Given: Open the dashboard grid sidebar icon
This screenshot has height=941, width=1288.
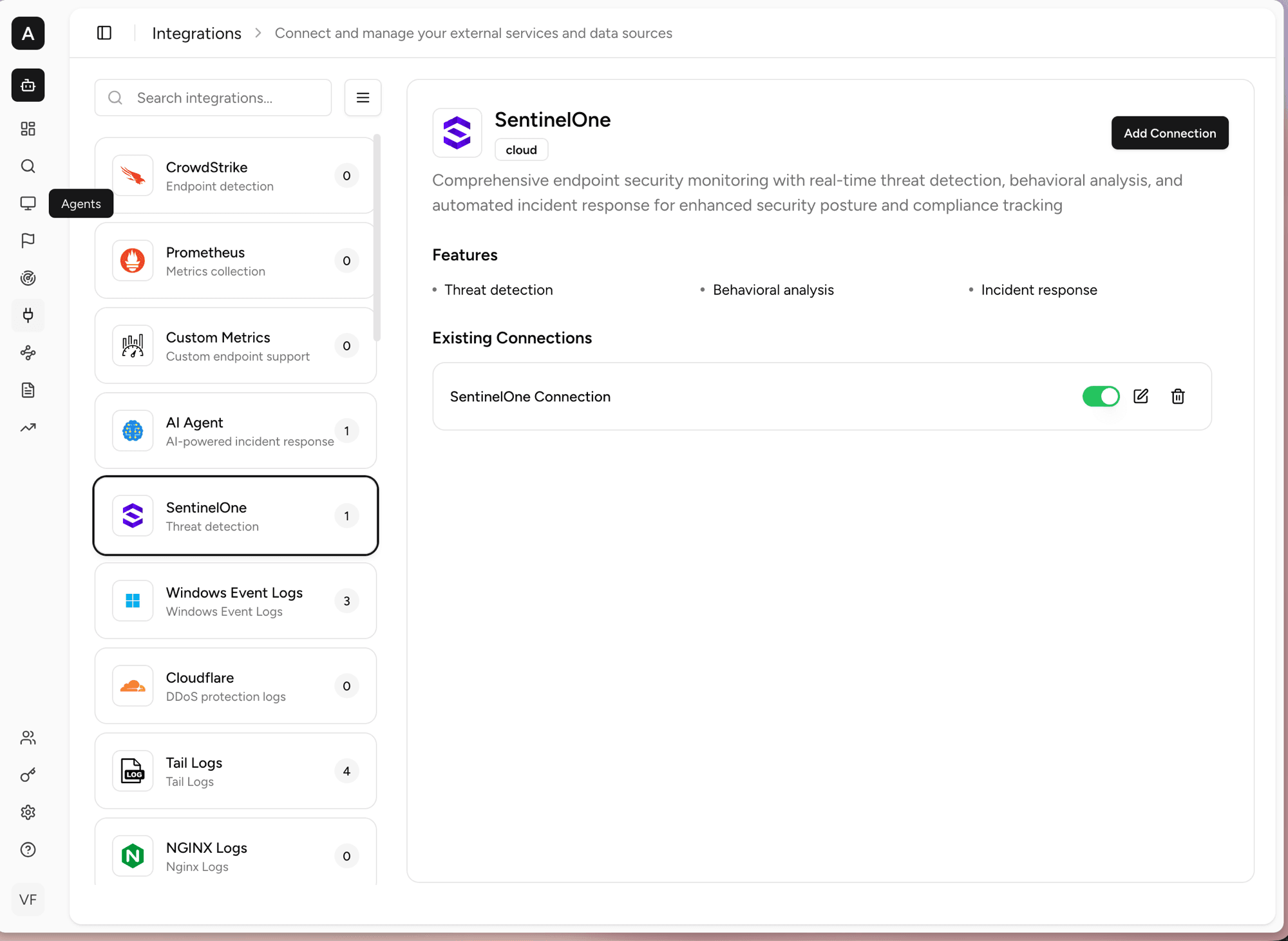Looking at the screenshot, I should pyautogui.click(x=28, y=129).
